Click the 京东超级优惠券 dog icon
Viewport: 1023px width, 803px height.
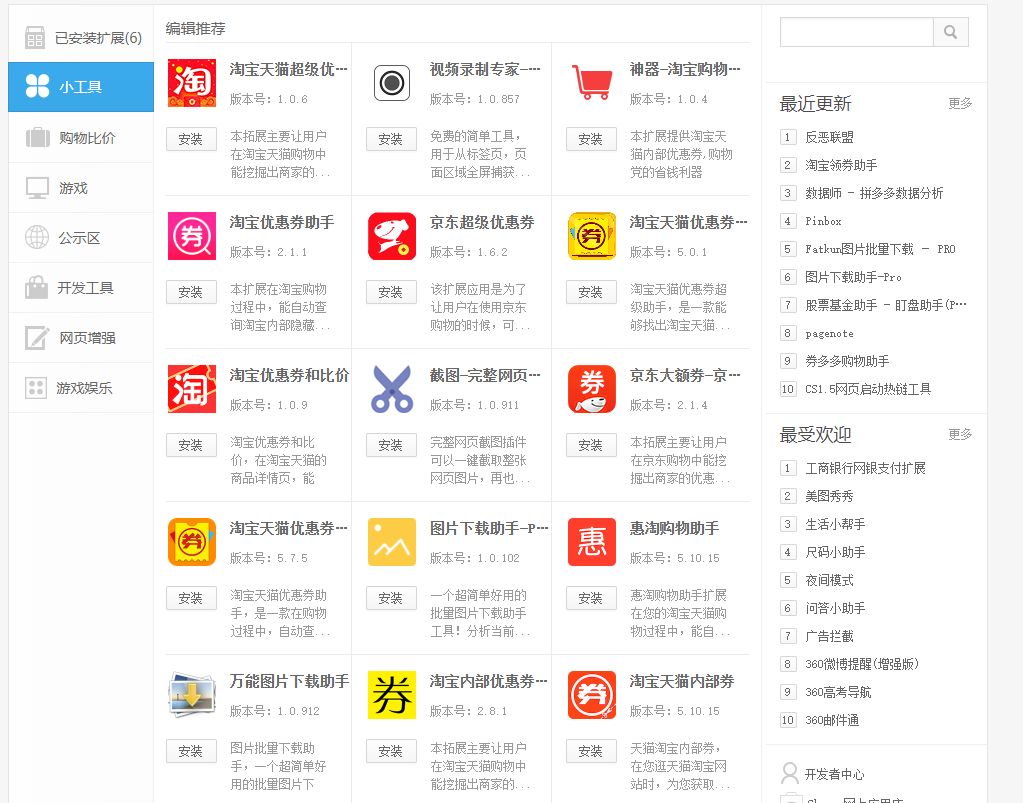[x=391, y=236]
